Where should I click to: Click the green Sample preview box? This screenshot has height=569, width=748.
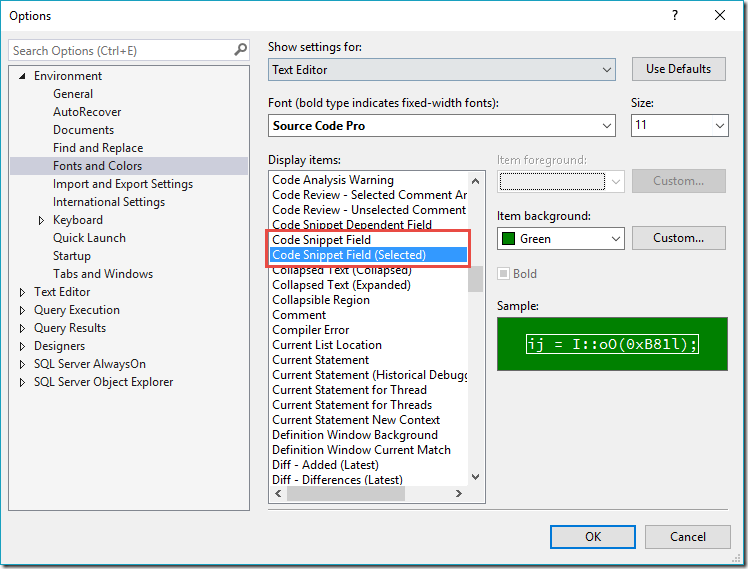point(612,344)
